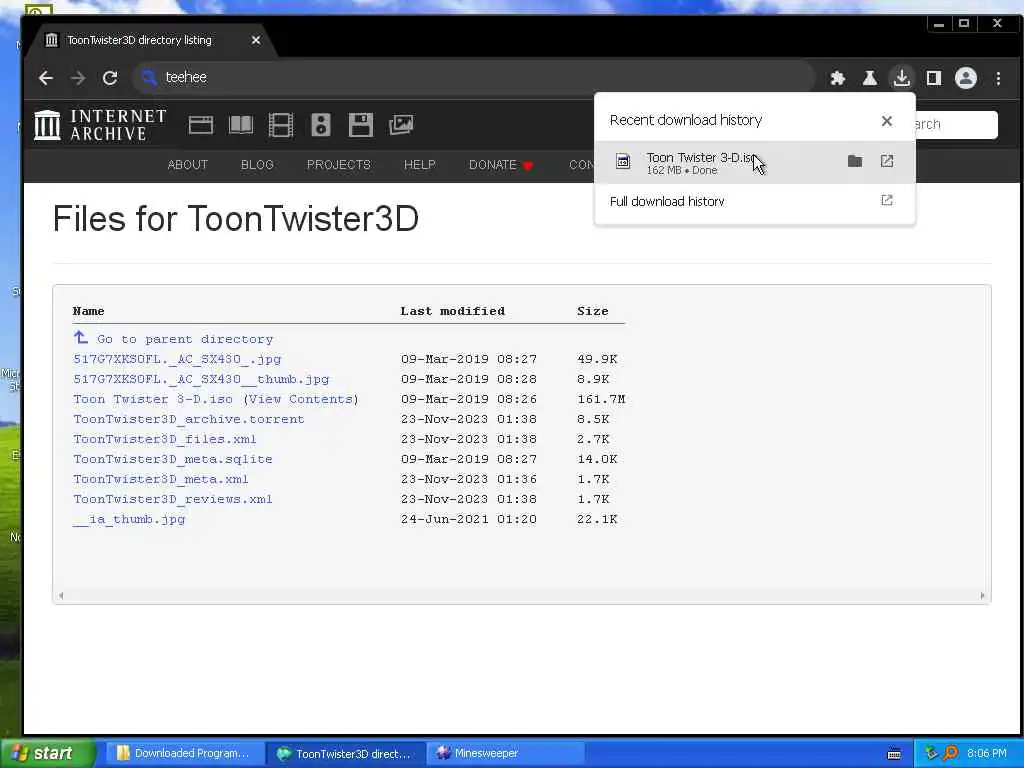Click the horizontal scrollbar left arrow
The height and width of the screenshot is (768, 1024).
pos(61,595)
